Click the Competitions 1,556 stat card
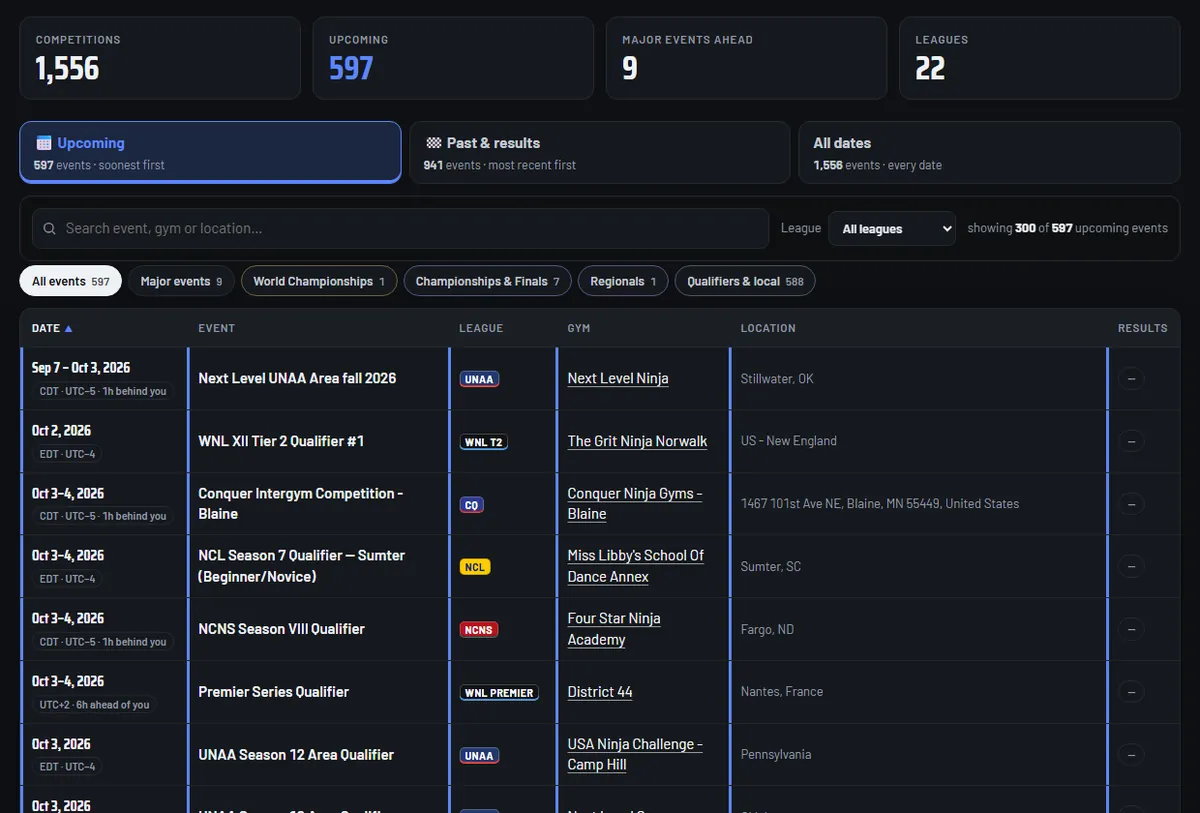This screenshot has height=813, width=1200. pyautogui.click(x=160, y=58)
